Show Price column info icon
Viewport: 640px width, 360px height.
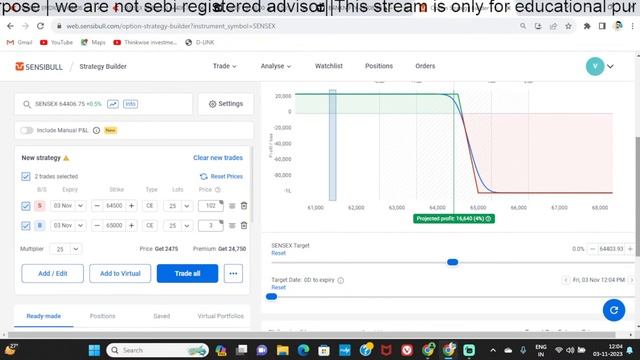click(x=218, y=190)
